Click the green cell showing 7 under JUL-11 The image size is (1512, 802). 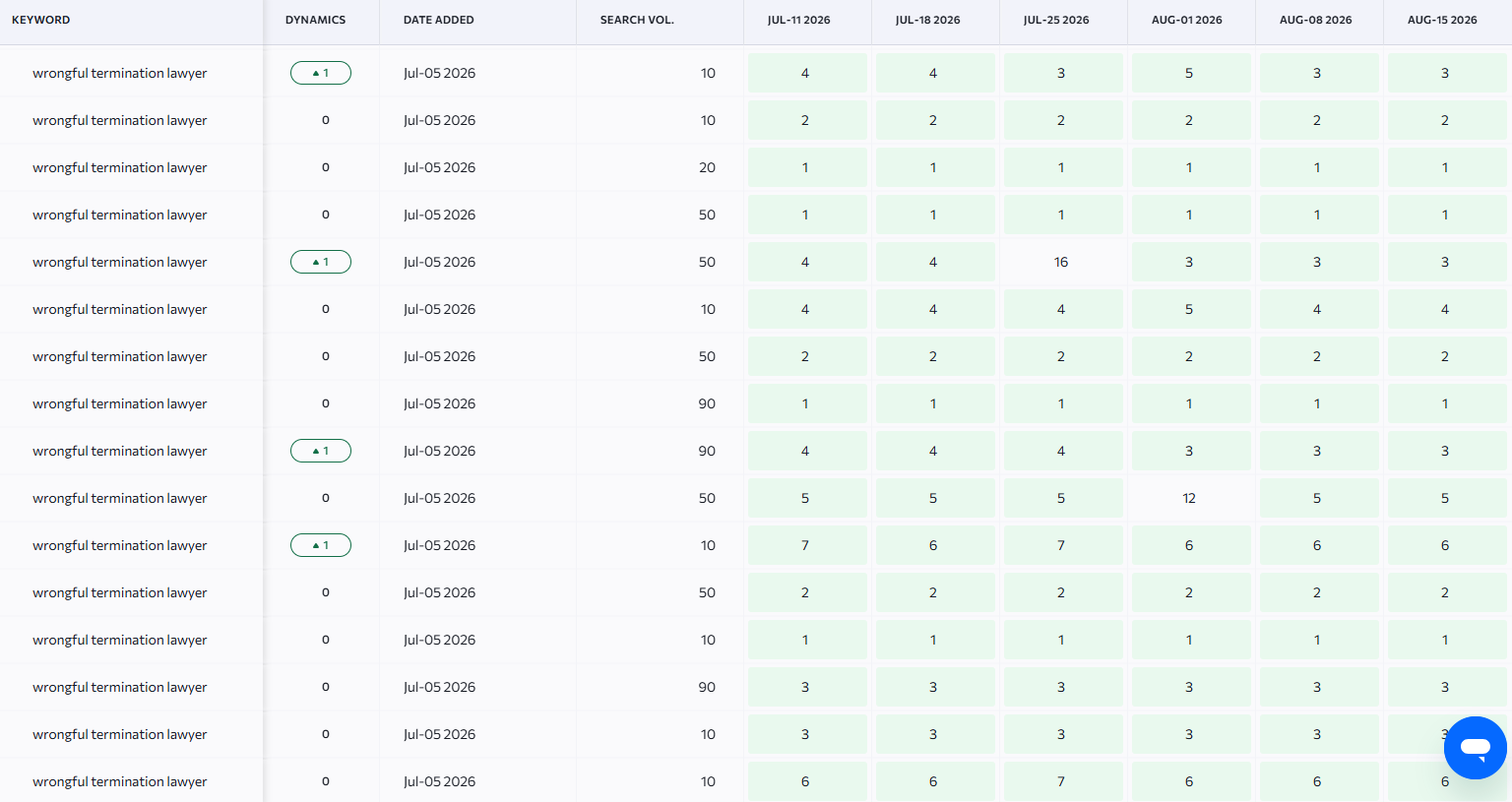(x=807, y=545)
